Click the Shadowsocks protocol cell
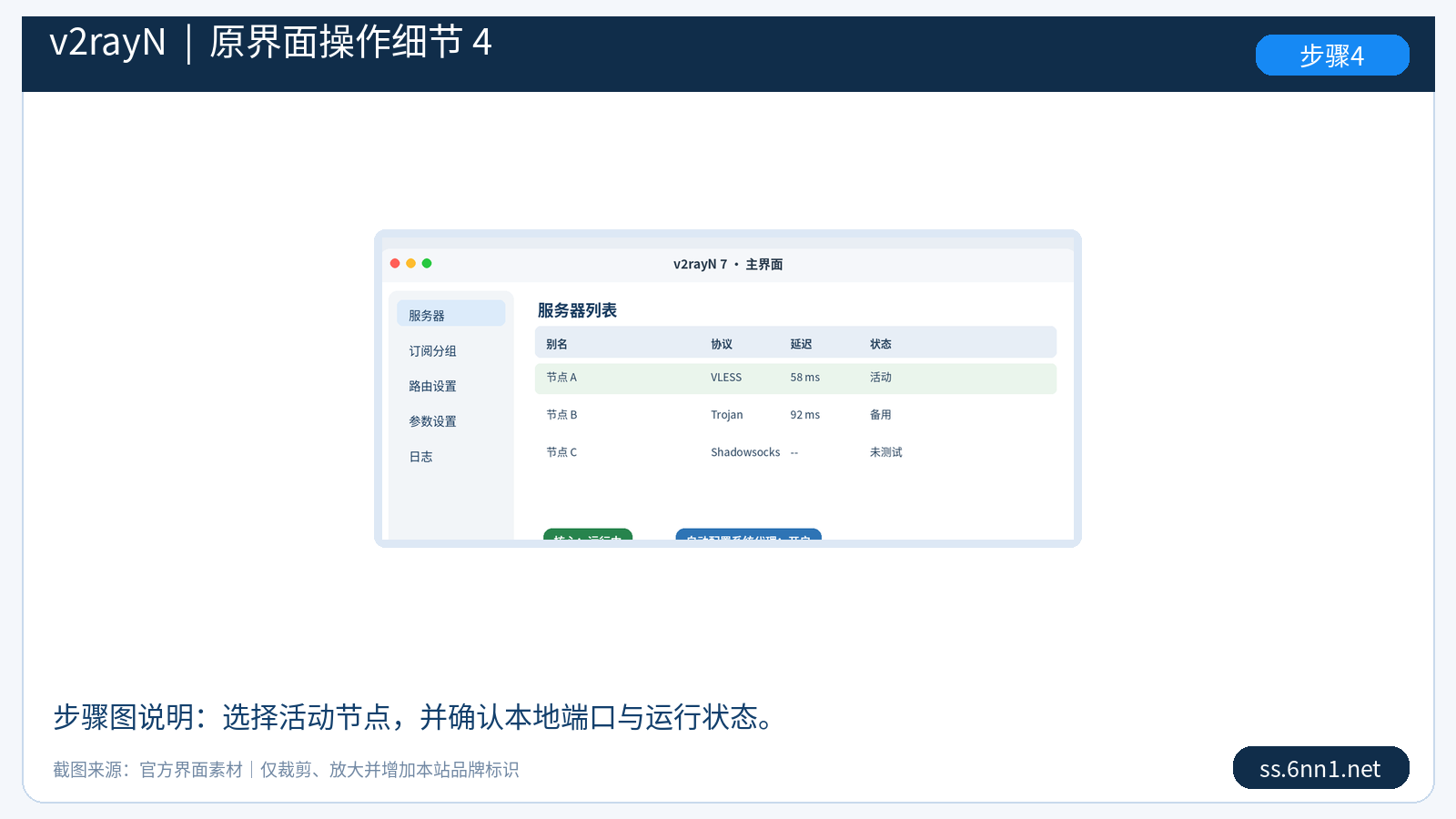The height and width of the screenshot is (819, 1456). [x=745, y=452]
